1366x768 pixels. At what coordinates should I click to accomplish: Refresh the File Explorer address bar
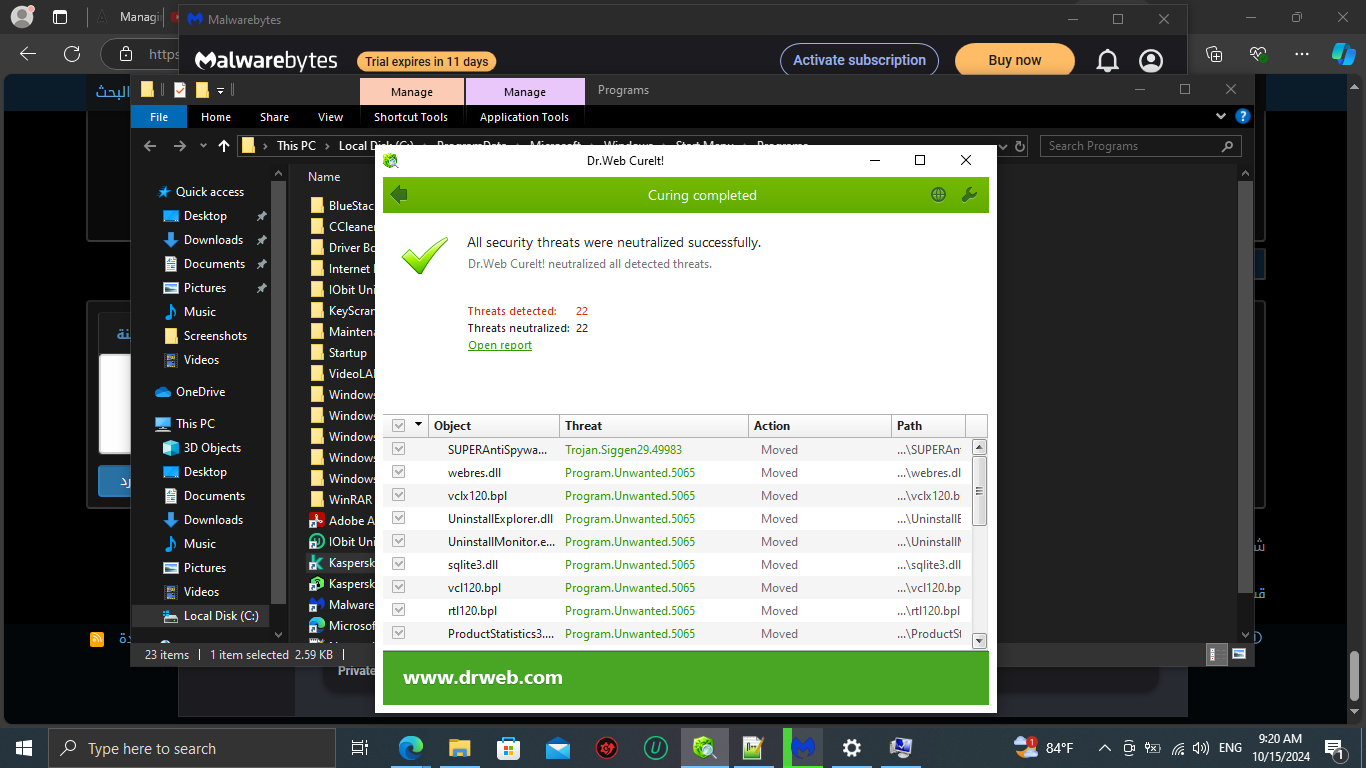[x=1020, y=146]
